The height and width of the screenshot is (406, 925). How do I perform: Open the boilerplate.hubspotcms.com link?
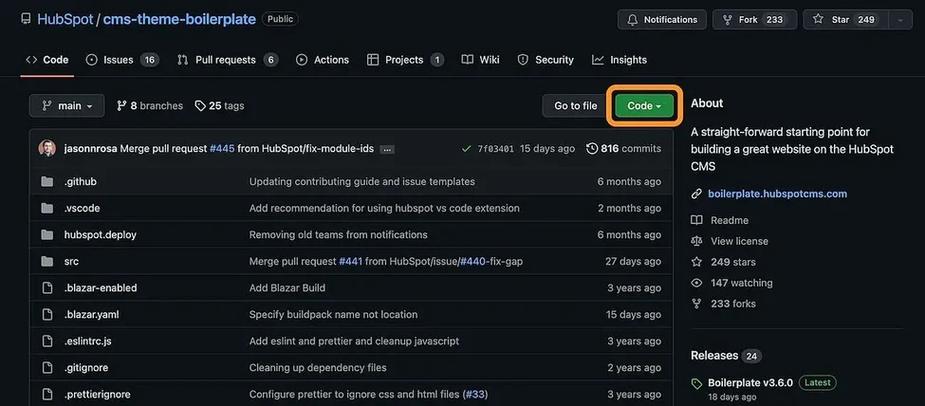coord(778,194)
